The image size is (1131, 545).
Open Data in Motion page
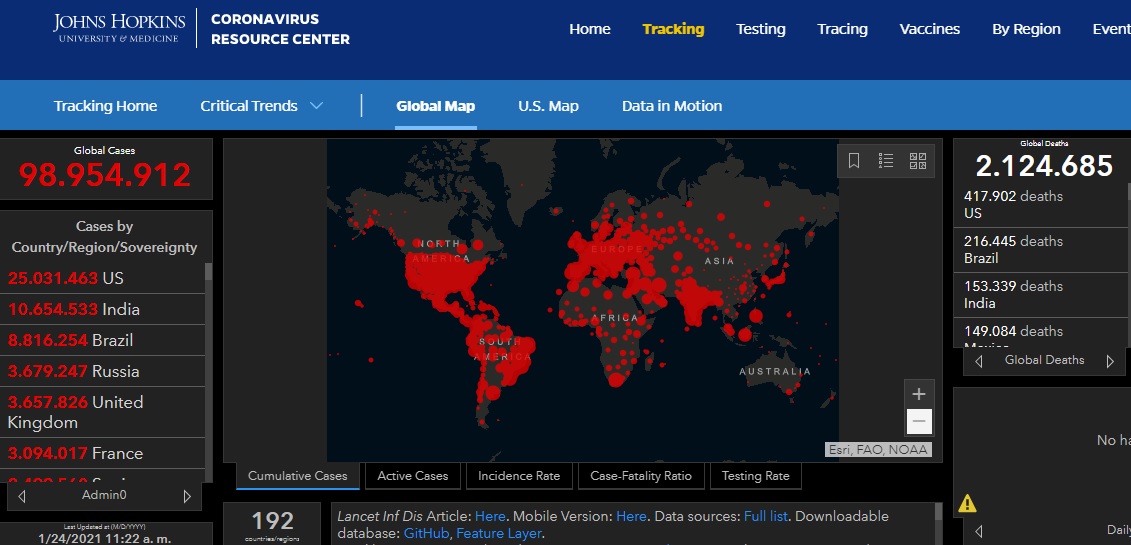(x=672, y=106)
